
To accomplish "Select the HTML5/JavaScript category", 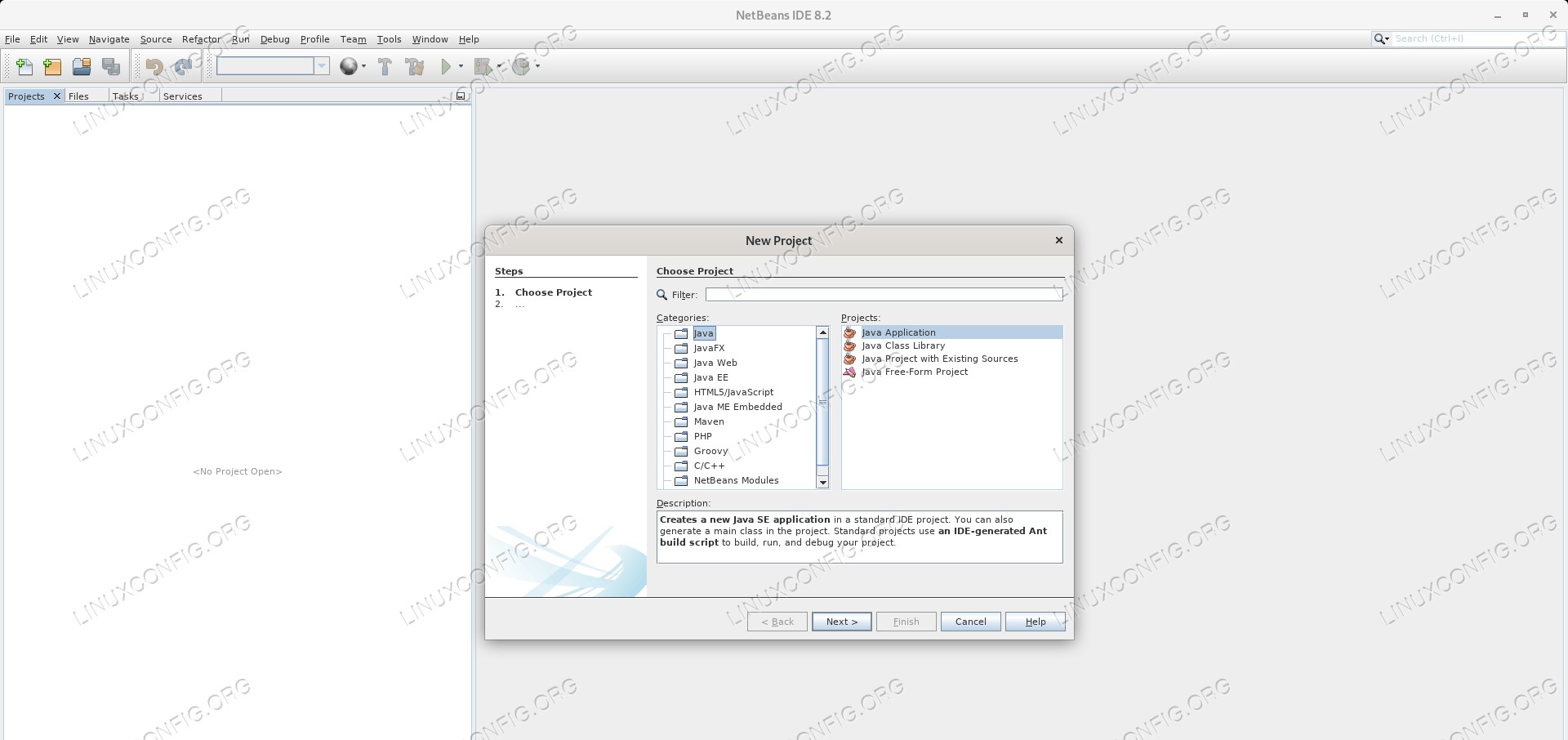I will tap(733, 392).
